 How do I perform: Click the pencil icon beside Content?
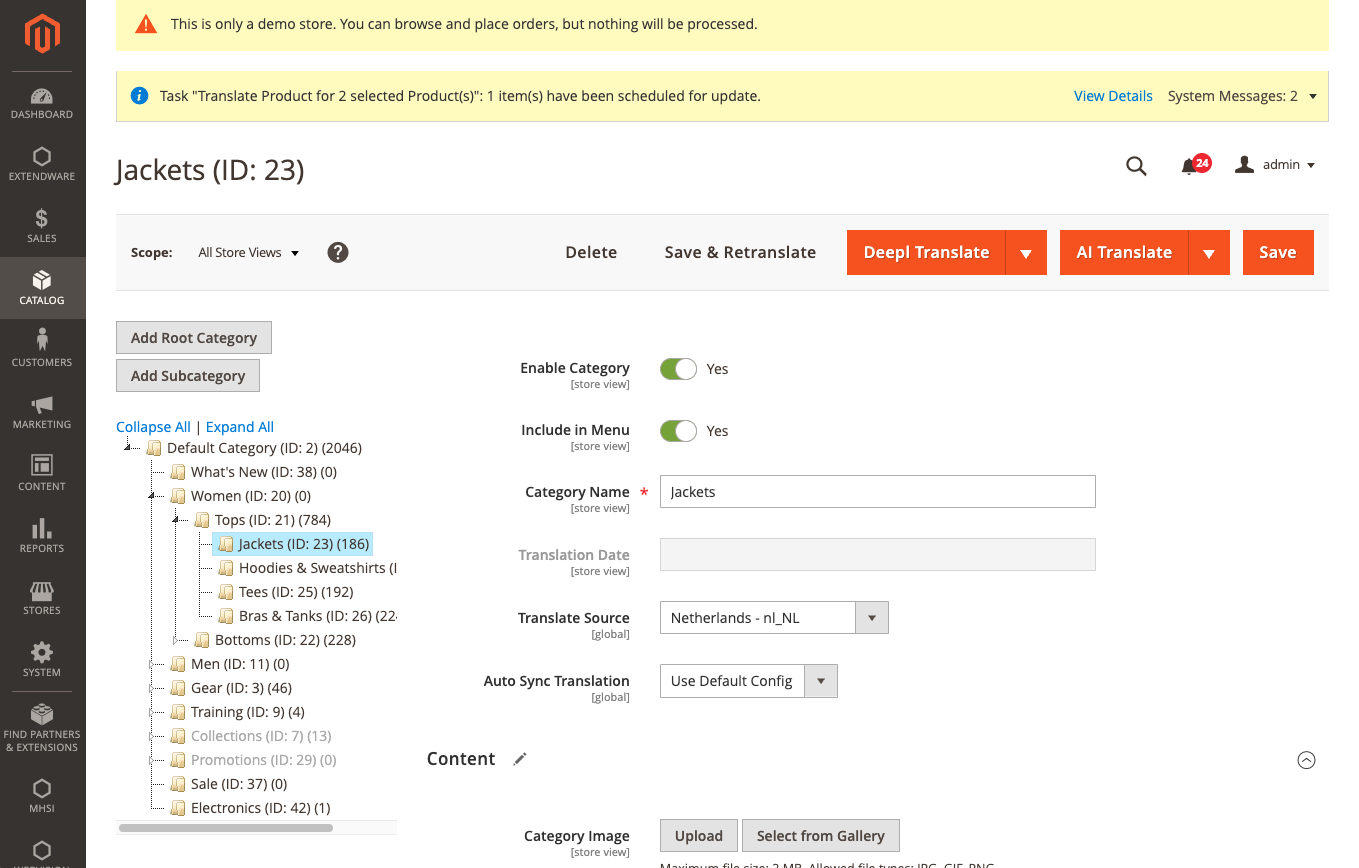pyautogui.click(x=519, y=759)
